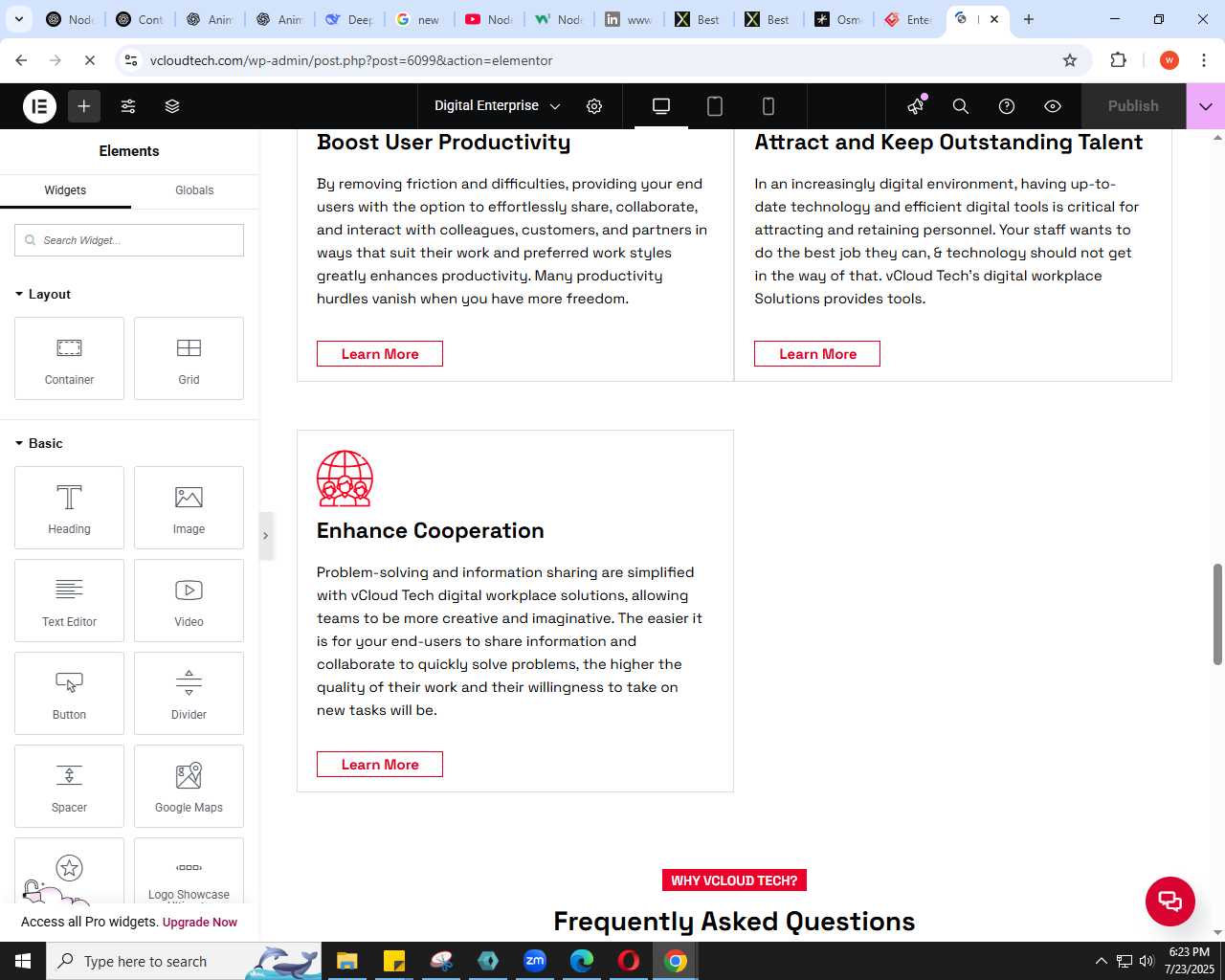Click the Enhance Cooperation heading
1225x980 pixels.
[x=431, y=530]
